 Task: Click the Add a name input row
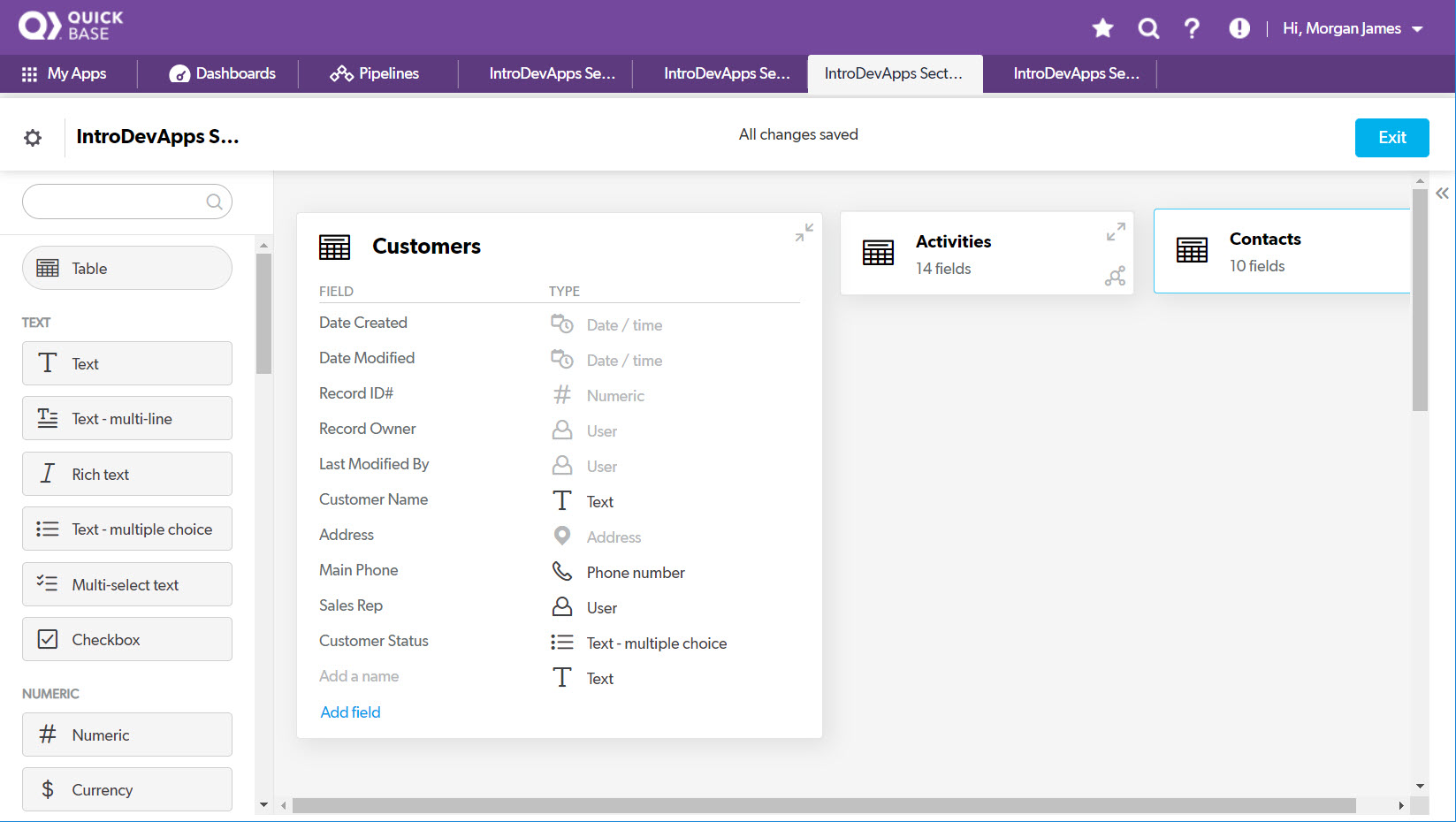click(x=359, y=675)
